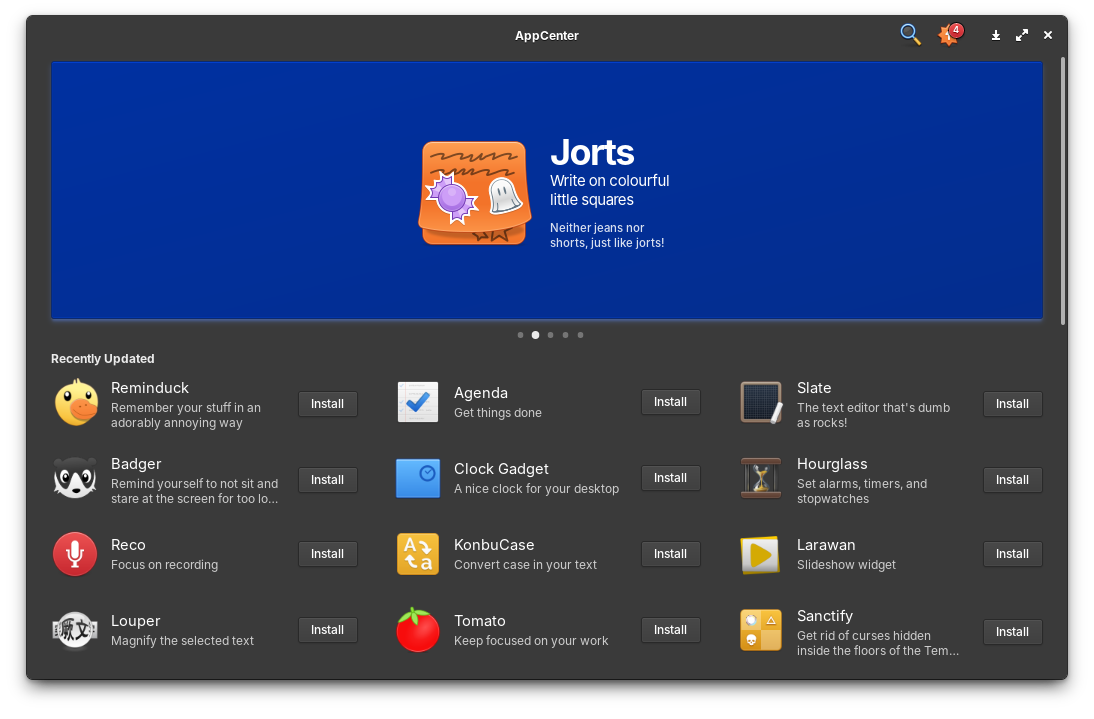Install the Slate text editor
The height and width of the screenshot is (719, 1094).
coord(1012,403)
